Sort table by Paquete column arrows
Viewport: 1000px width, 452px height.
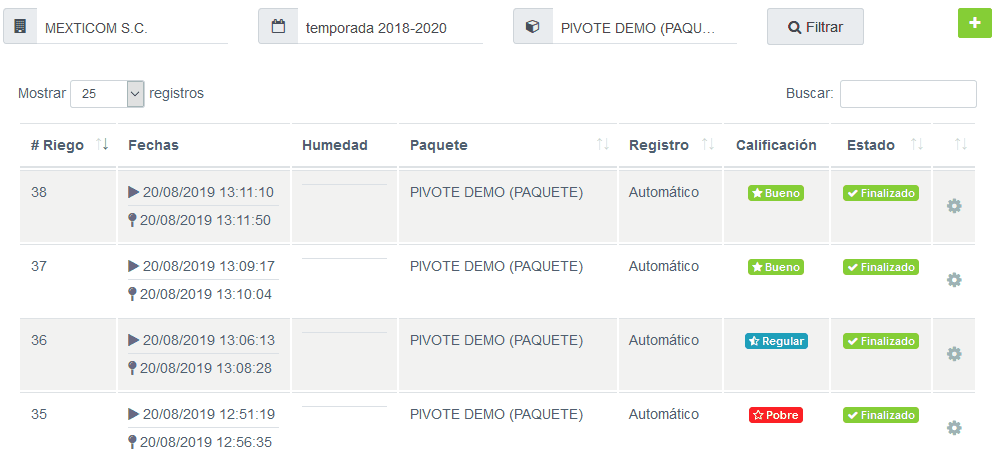point(603,145)
